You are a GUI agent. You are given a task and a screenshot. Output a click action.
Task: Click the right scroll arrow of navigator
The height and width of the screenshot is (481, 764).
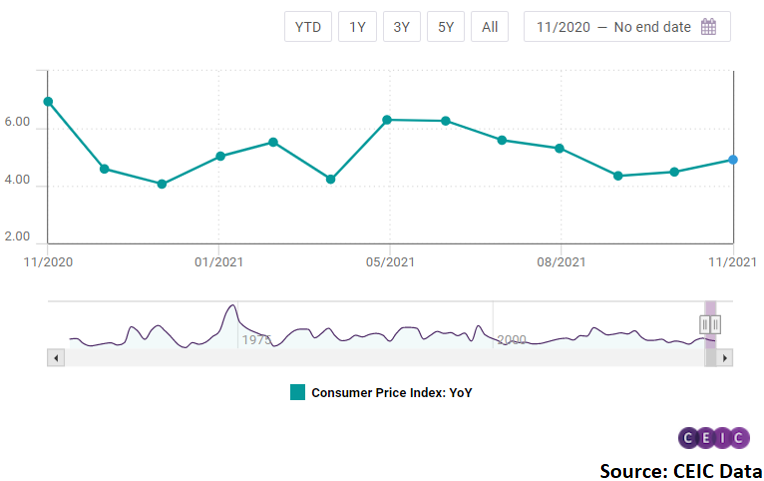(x=725, y=357)
